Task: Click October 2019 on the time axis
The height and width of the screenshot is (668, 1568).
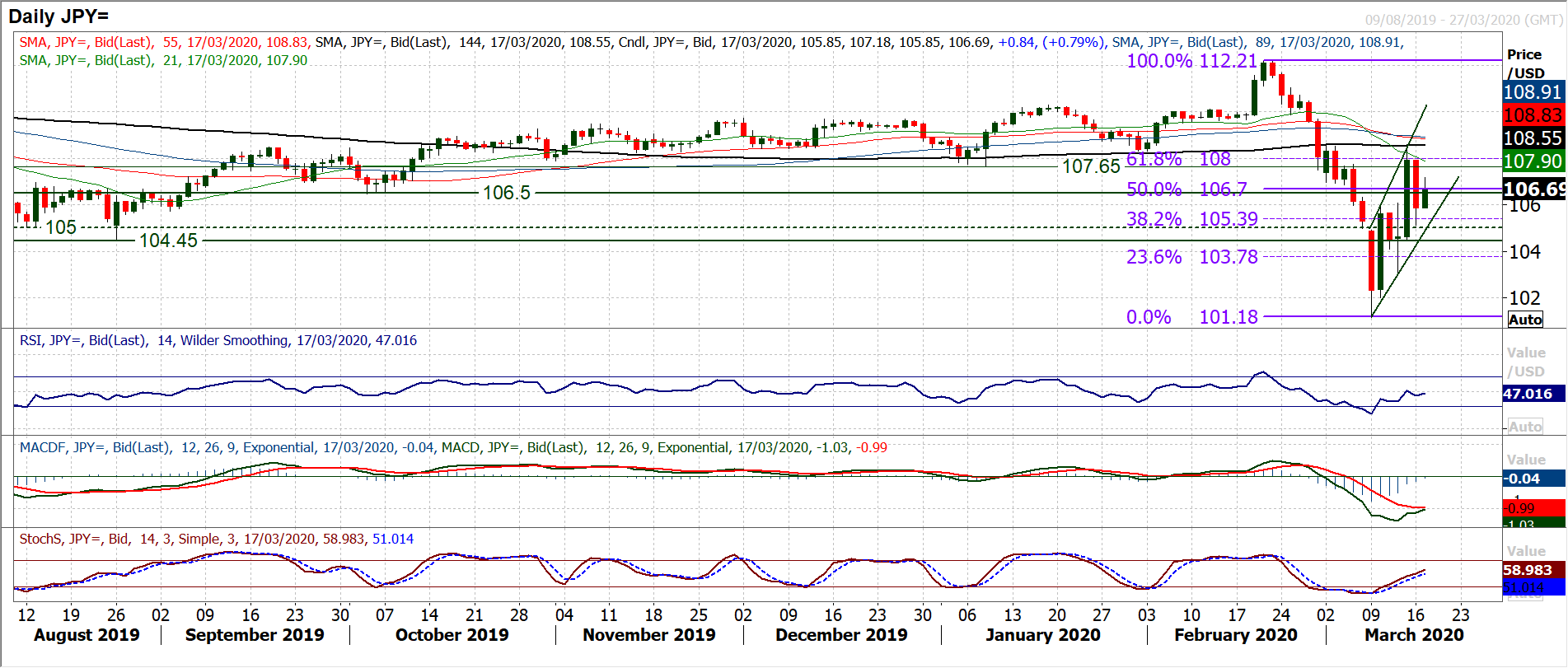Action: 452,635
